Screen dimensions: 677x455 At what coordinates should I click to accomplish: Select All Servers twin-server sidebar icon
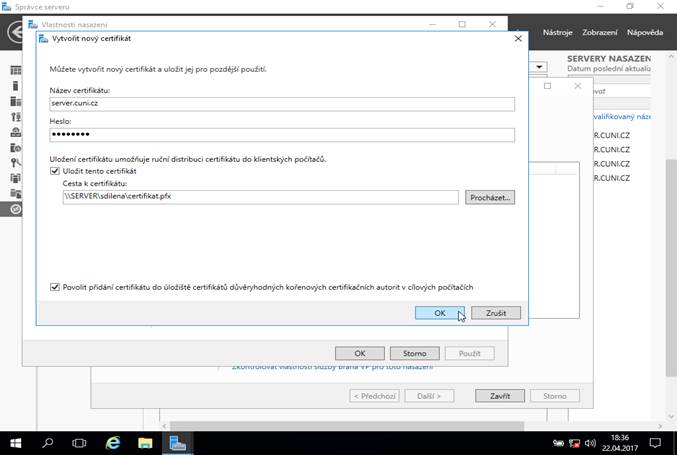[x=16, y=101]
